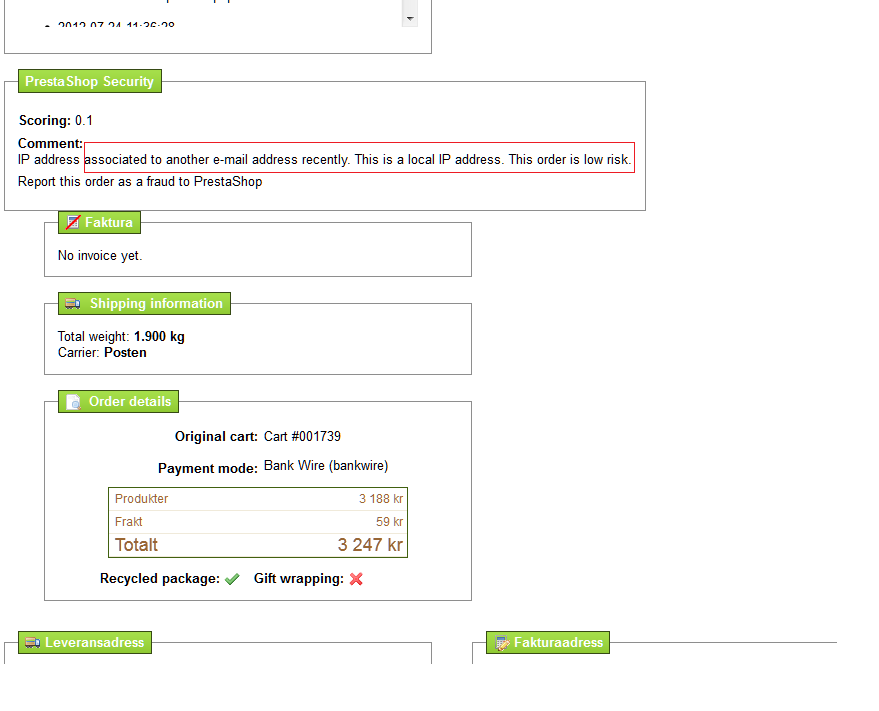
Task: Click the Totalt row label
Action: tap(136, 545)
